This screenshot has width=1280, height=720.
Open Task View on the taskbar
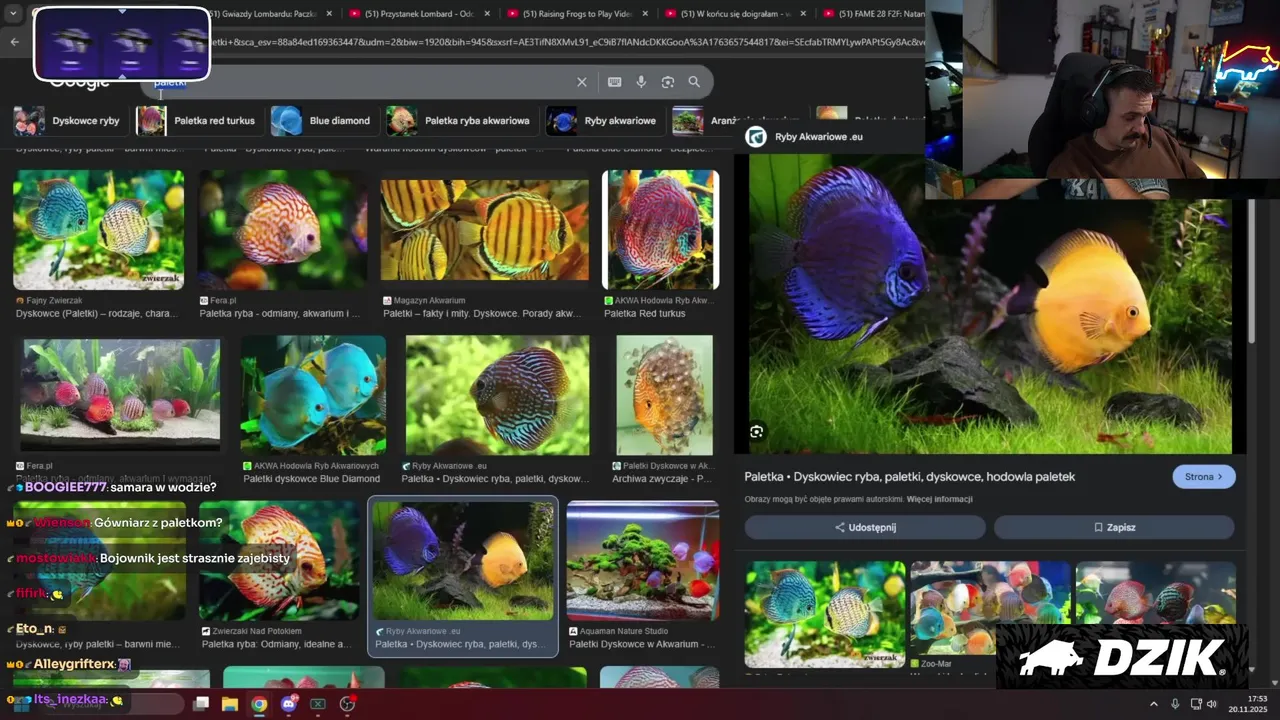coord(201,704)
